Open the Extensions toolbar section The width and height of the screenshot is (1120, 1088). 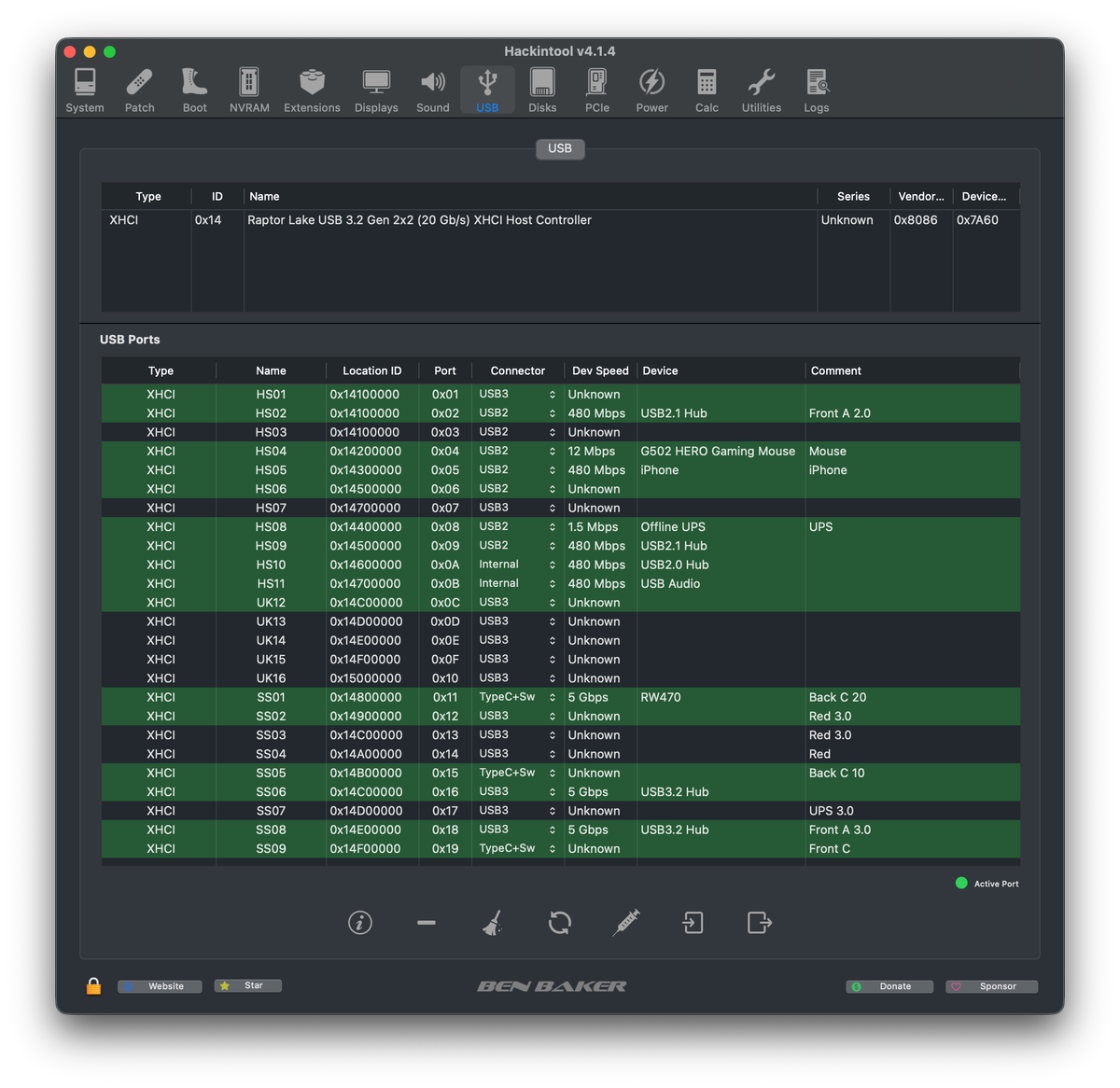[x=312, y=91]
